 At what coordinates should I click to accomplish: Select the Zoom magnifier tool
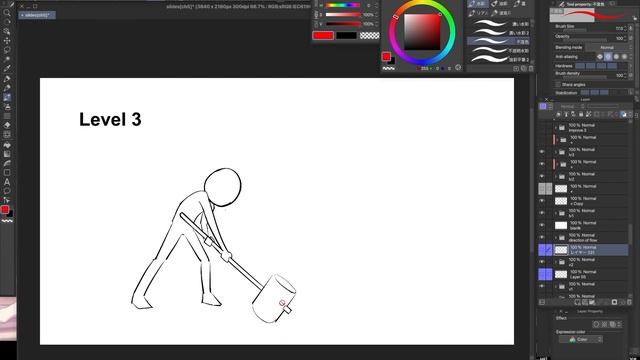[7, 13]
